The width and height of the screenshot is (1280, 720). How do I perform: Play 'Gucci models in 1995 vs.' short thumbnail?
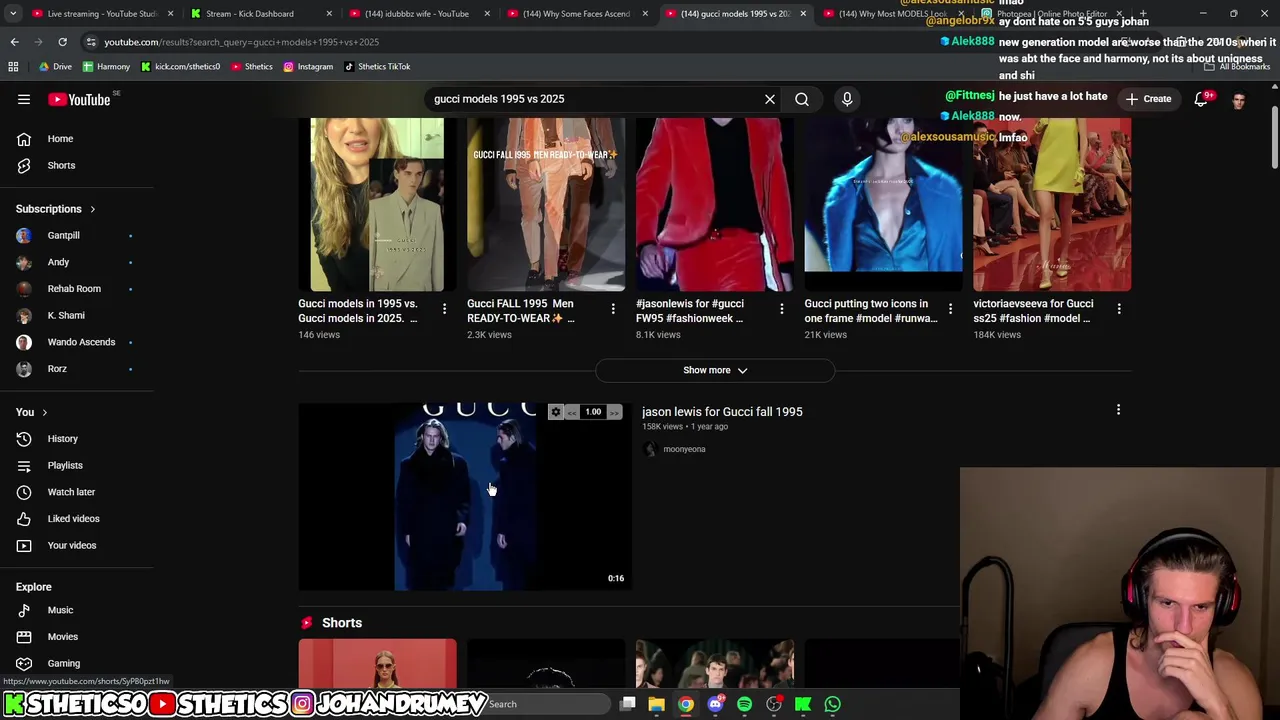377,204
